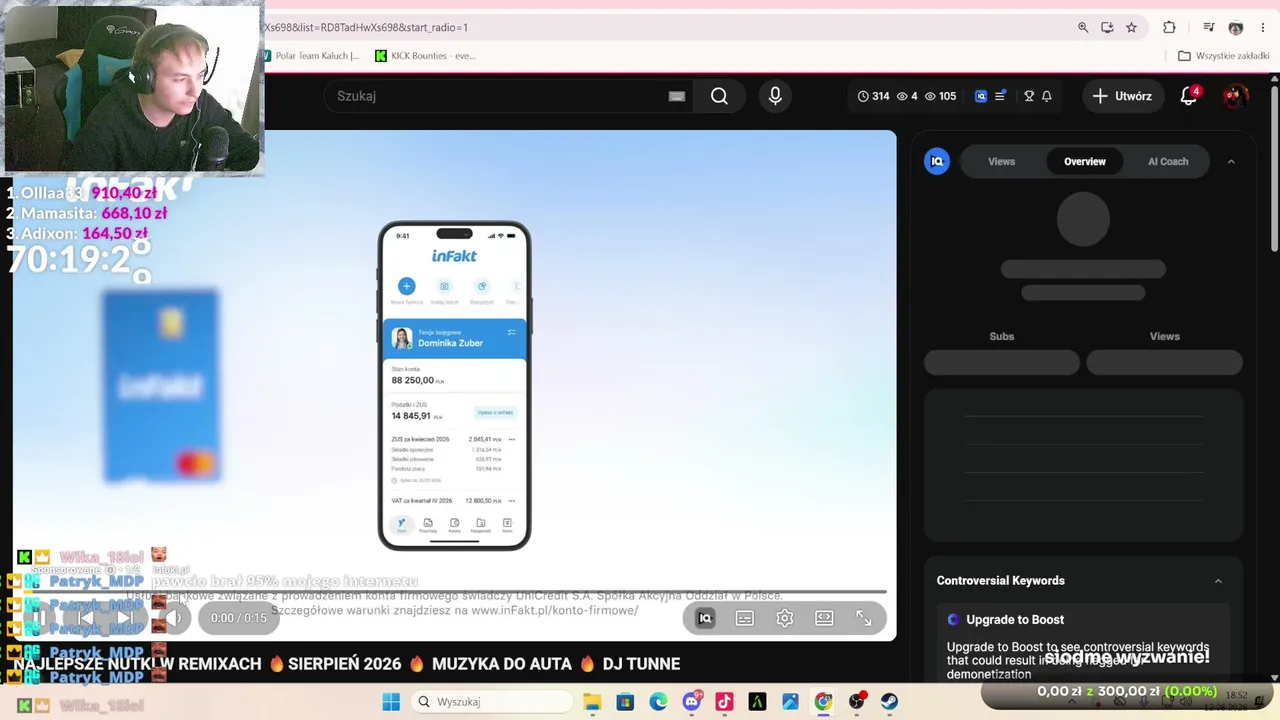Open the Chrome profile avatar

(x=1236, y=27)
